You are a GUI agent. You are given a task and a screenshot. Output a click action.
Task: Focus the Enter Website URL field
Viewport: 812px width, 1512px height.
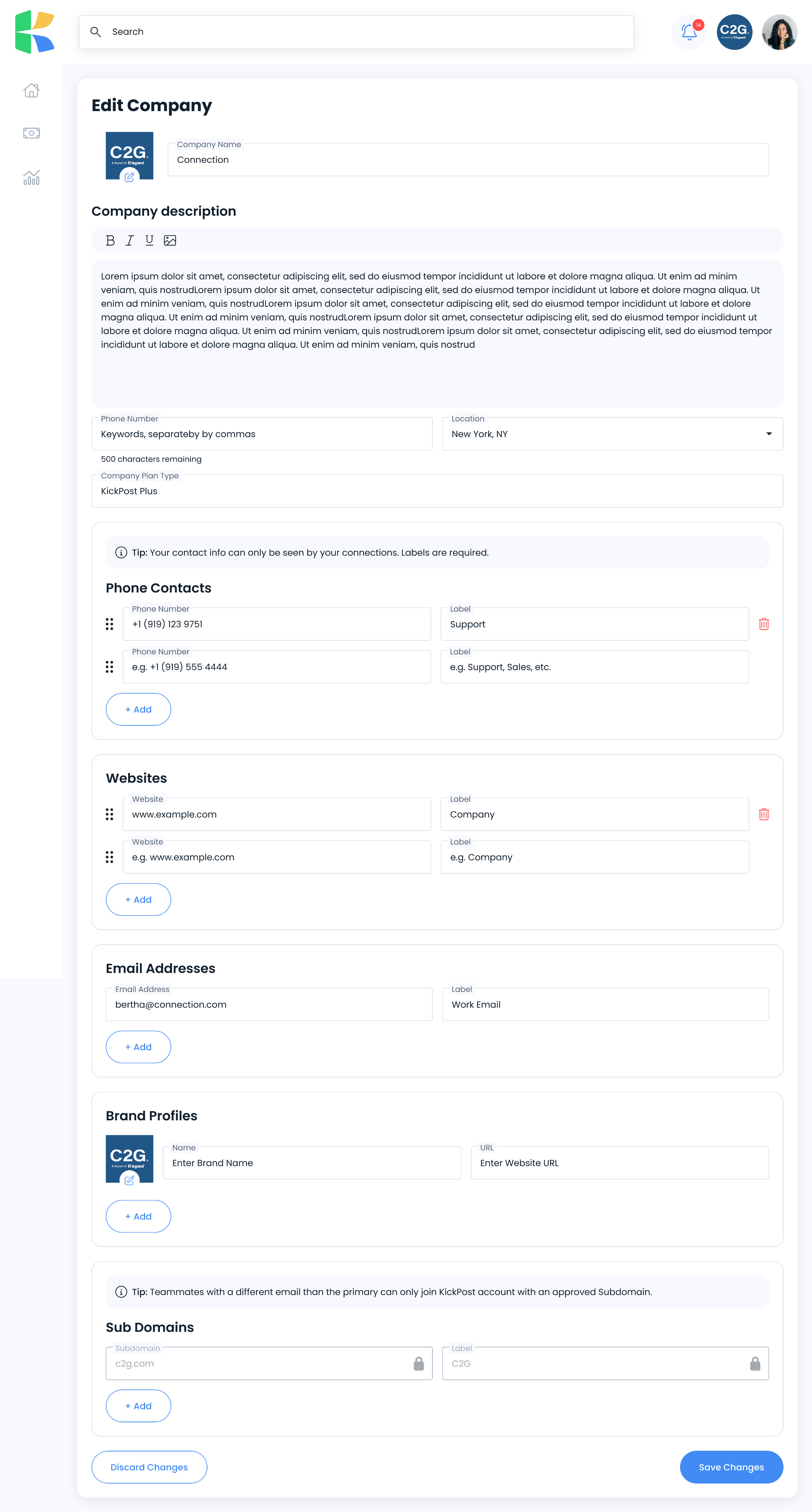[620, 1163]
